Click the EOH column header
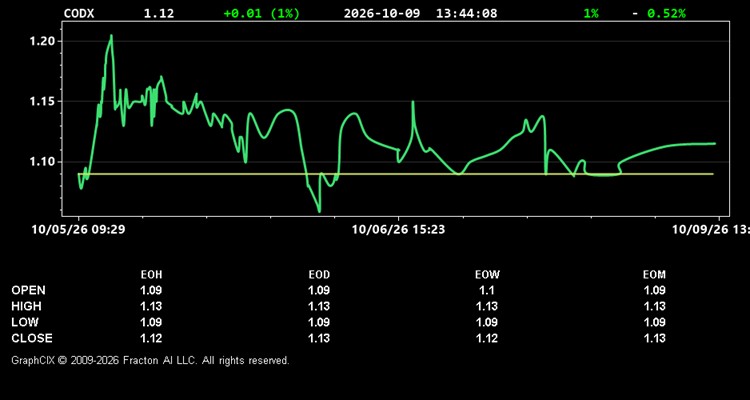The height and width of the screenshot is (400, 750). coord(151,275)
